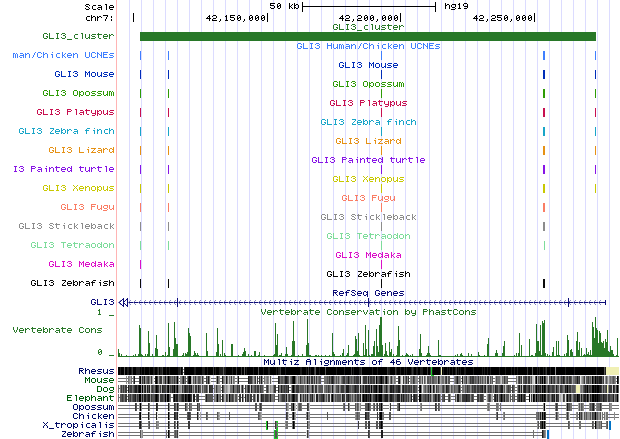Click the blue block in Zebrafish alignment row
Viewport: 620px width, 439px height.
point(548,434)
